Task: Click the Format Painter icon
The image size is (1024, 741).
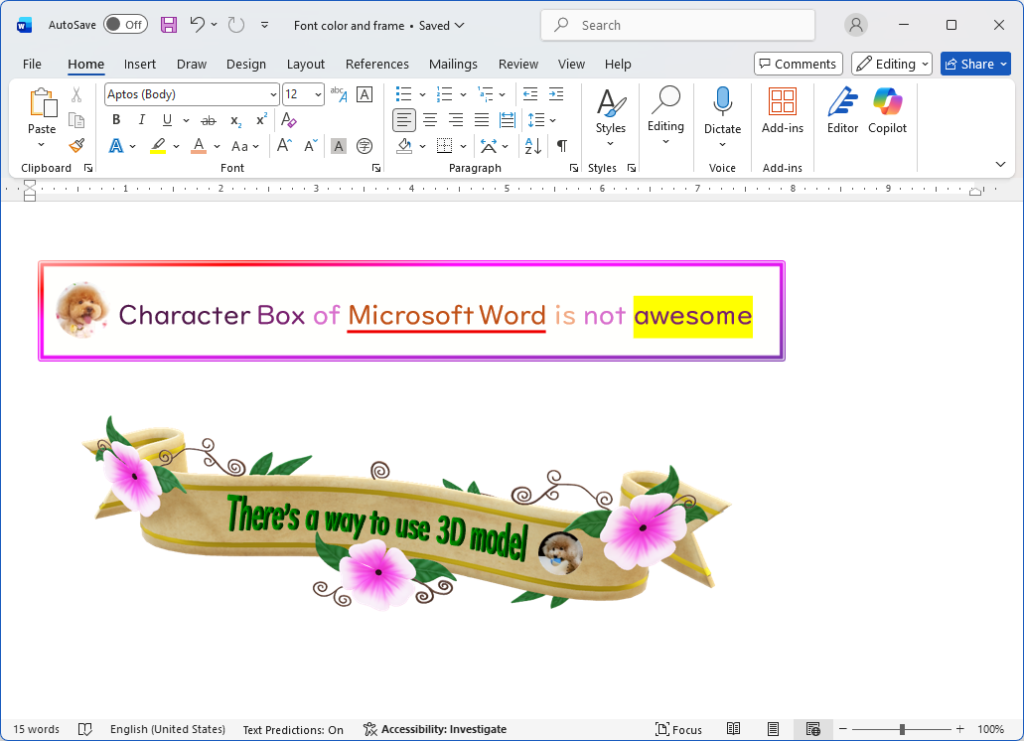Action: click(76, 146)
